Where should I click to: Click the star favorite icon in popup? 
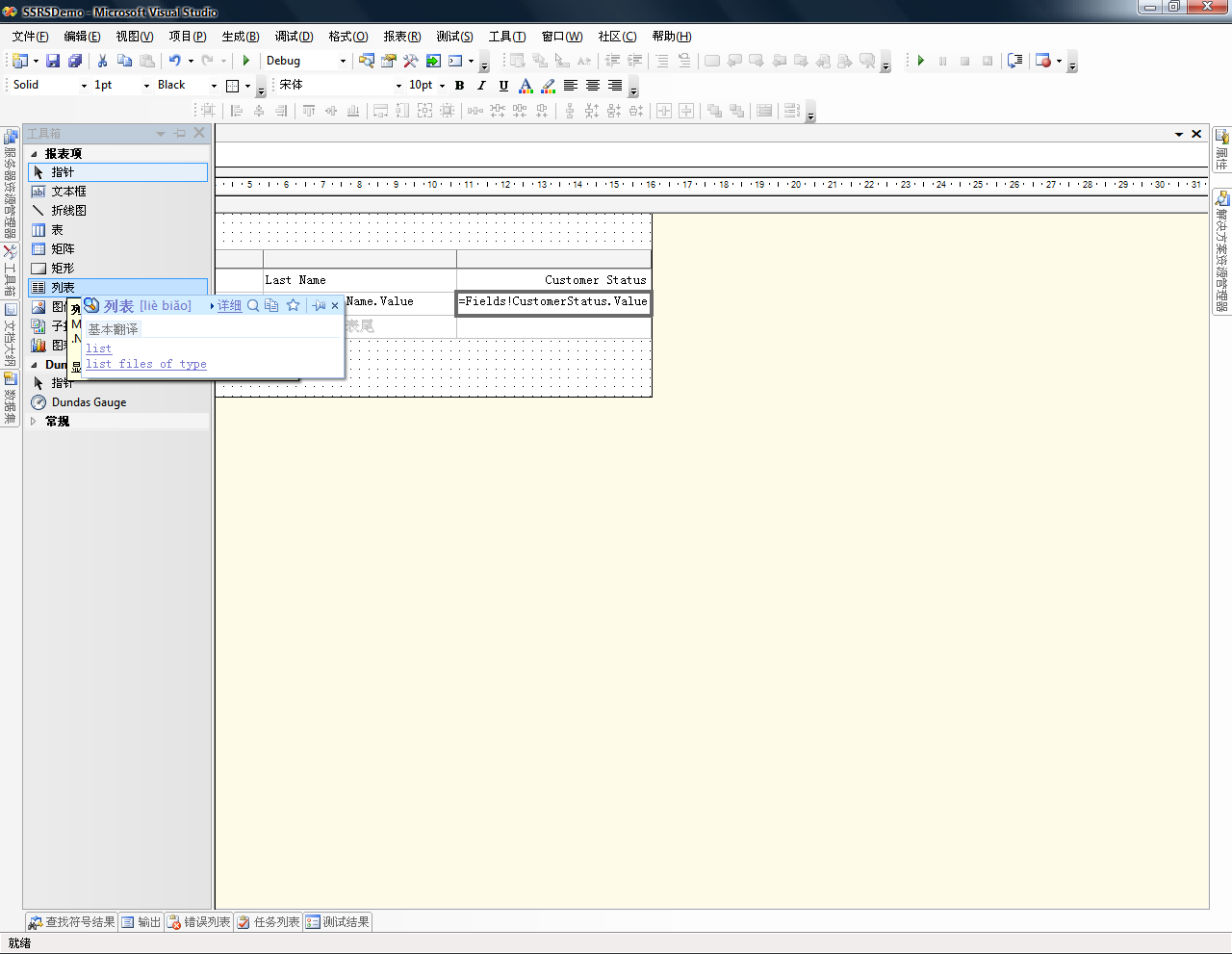tap(294, 305)
